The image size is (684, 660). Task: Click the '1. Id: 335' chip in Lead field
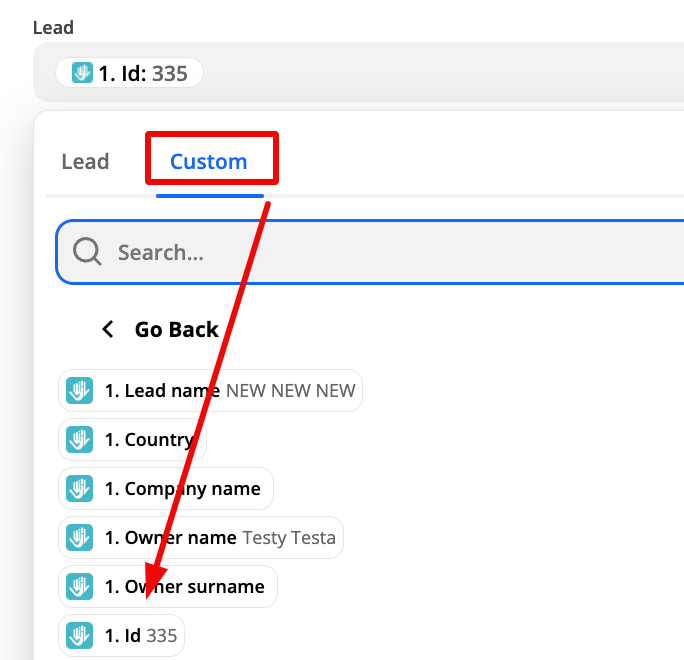(x=129, y=72)
